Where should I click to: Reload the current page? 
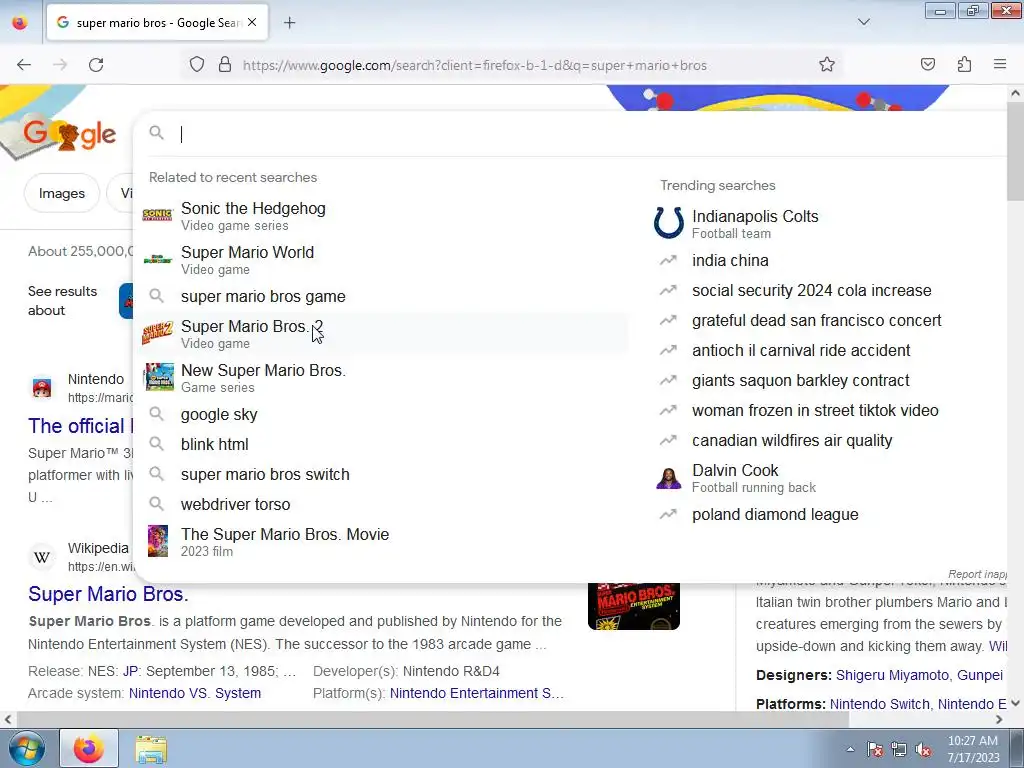click(96, 65)
